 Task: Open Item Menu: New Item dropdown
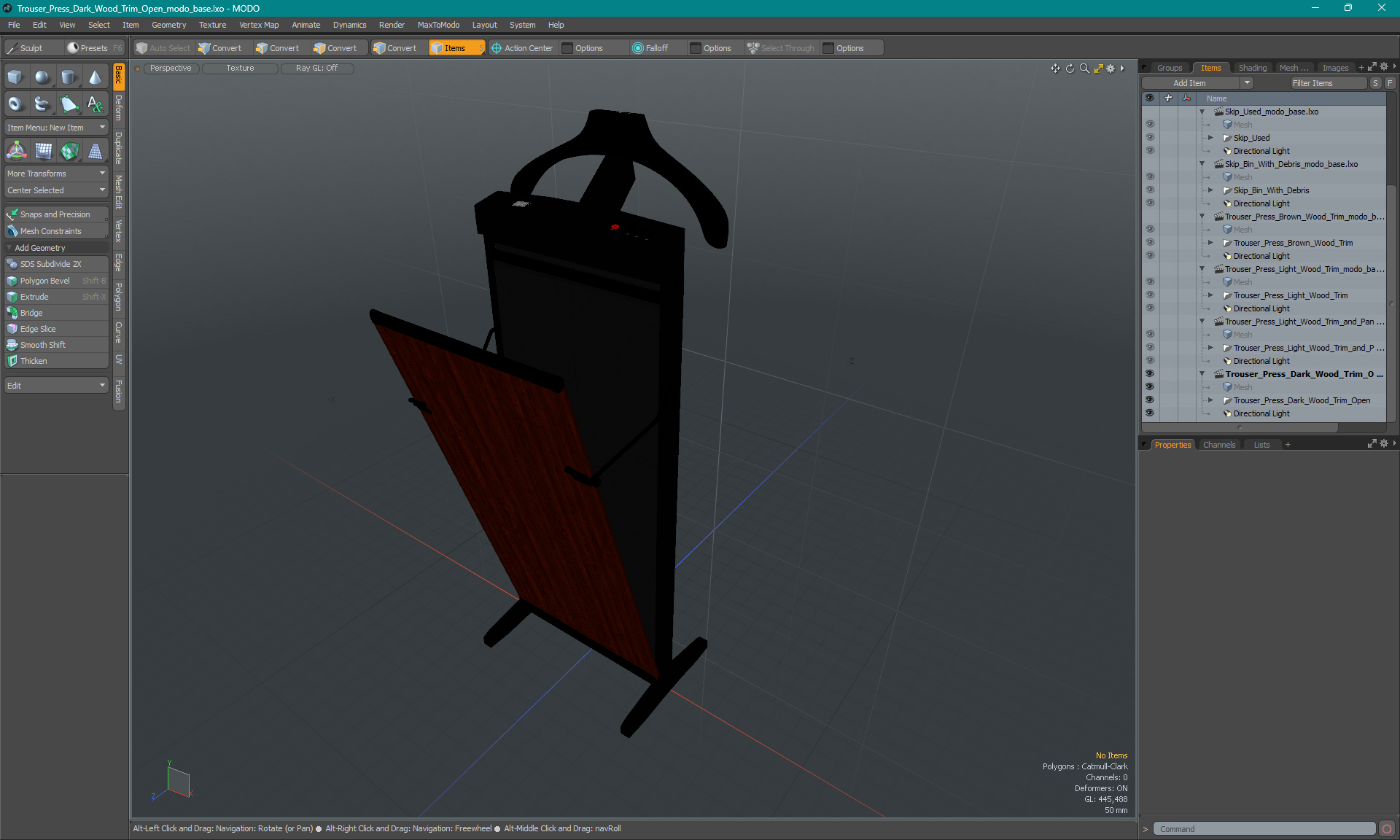tap(55, 128)
